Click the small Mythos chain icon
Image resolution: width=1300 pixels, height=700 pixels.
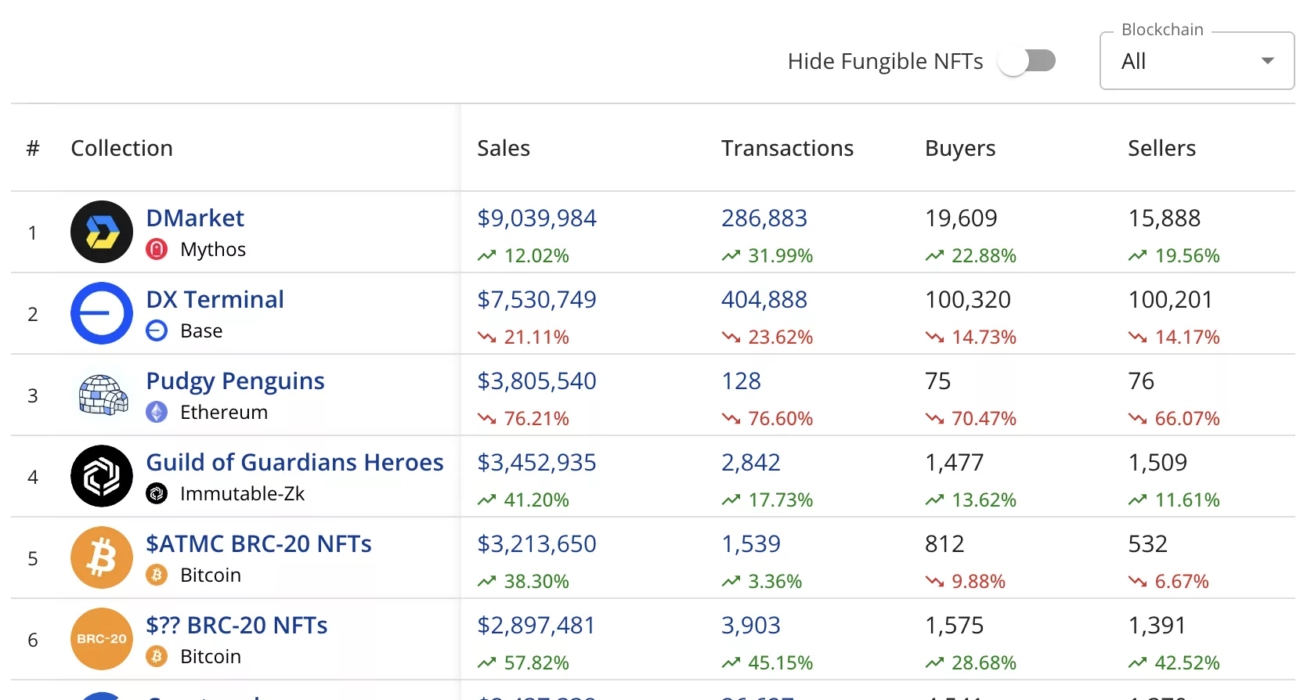156,249
